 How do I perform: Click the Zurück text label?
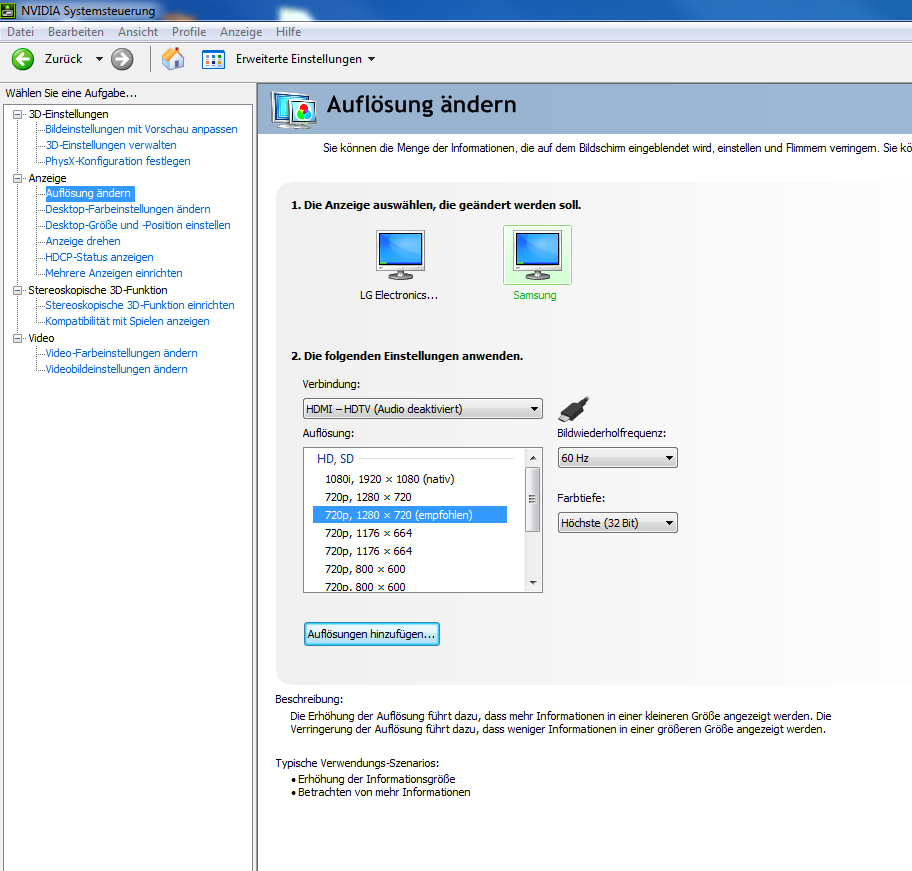63,59
